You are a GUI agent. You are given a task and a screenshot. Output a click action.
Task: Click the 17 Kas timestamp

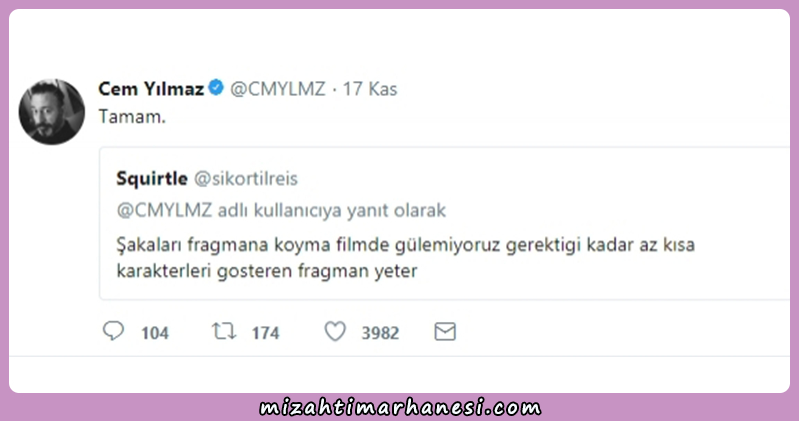click(369, 89)
